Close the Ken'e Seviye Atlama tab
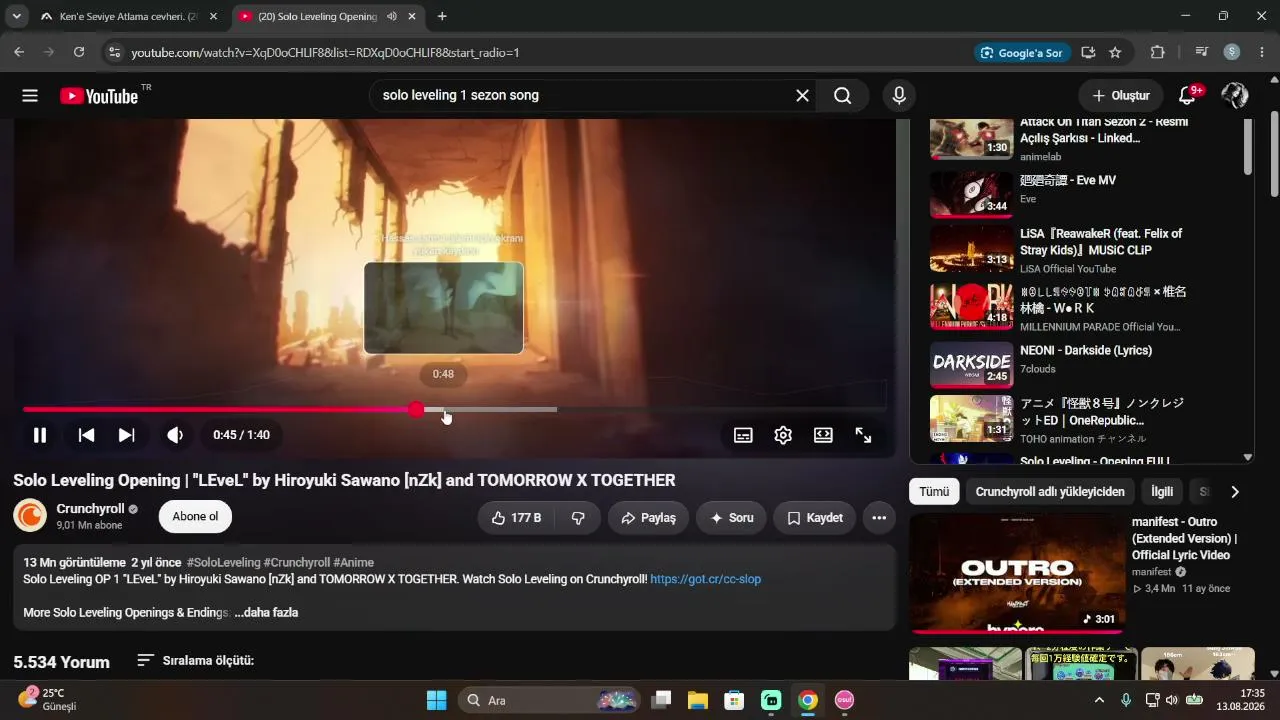 point(213,16)
